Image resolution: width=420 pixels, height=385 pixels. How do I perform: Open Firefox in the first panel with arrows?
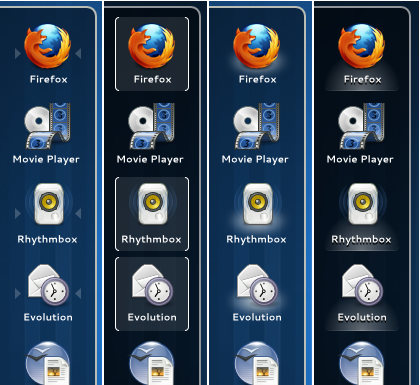click(48, 46)
